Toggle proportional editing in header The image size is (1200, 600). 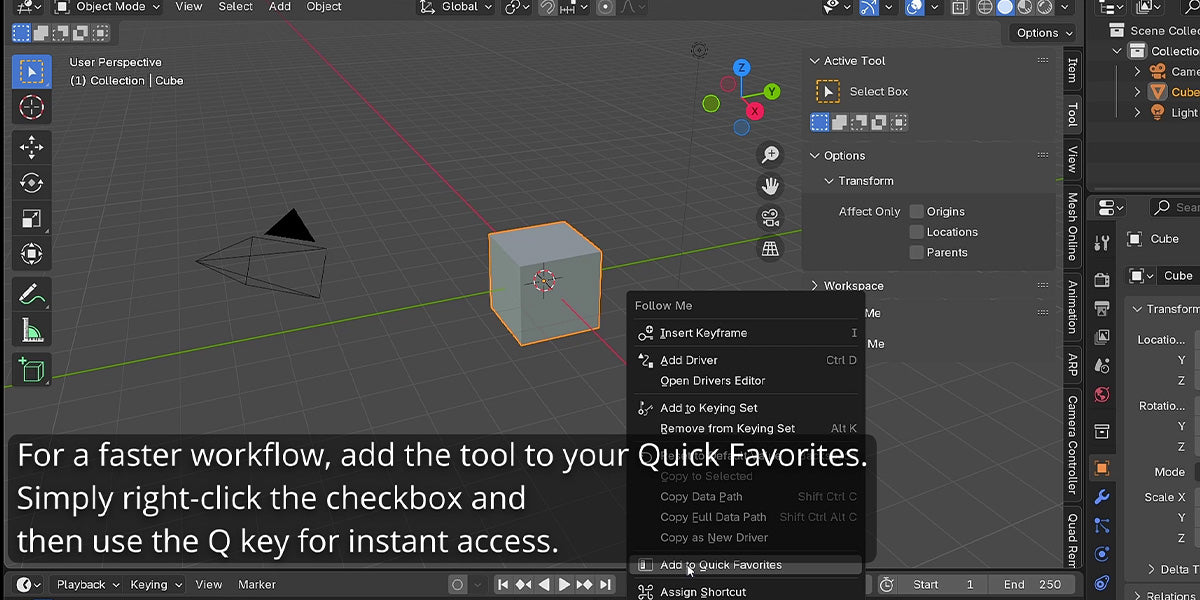[606, 7]
